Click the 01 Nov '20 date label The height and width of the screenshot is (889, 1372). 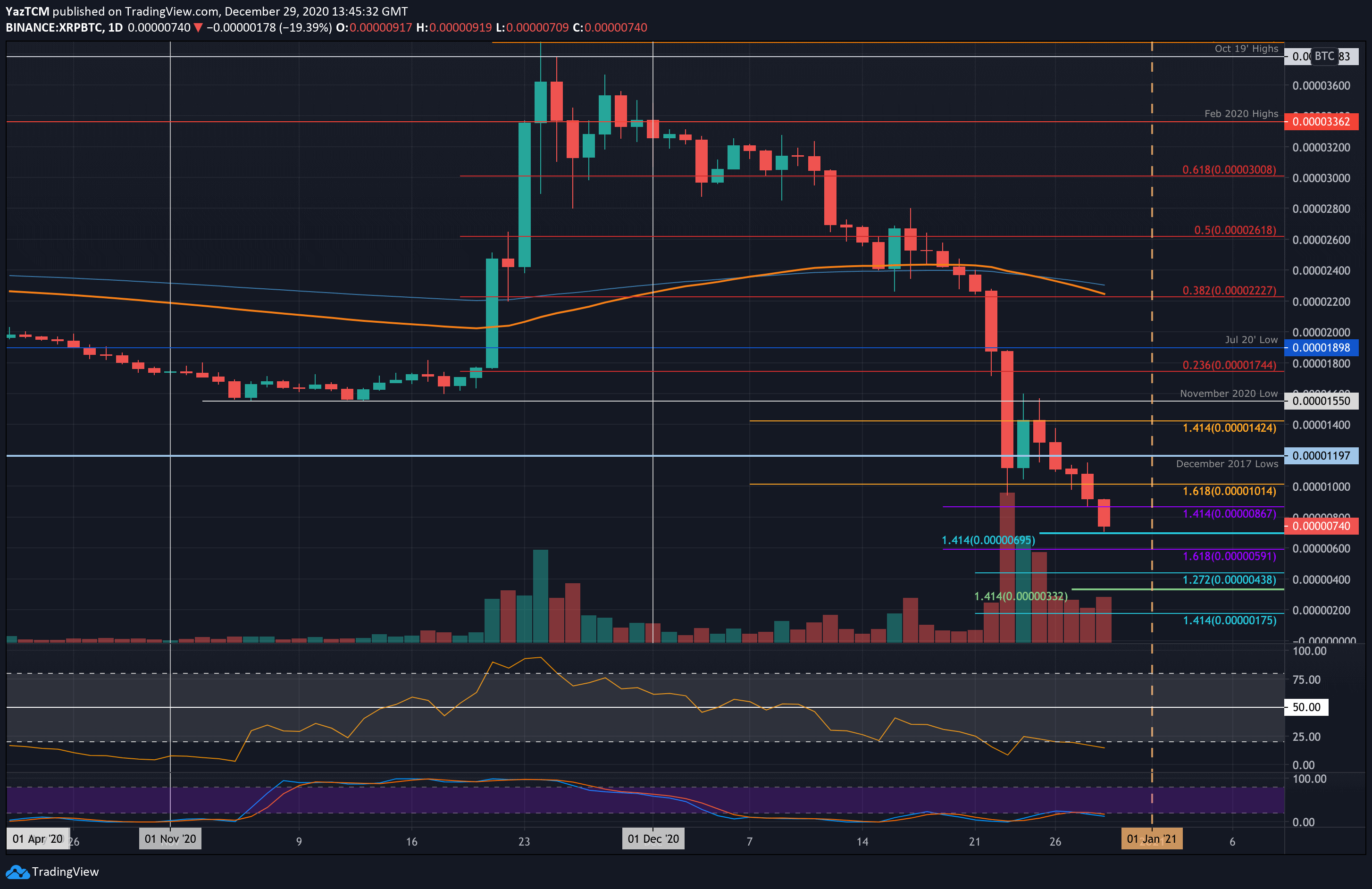[170, 839]
